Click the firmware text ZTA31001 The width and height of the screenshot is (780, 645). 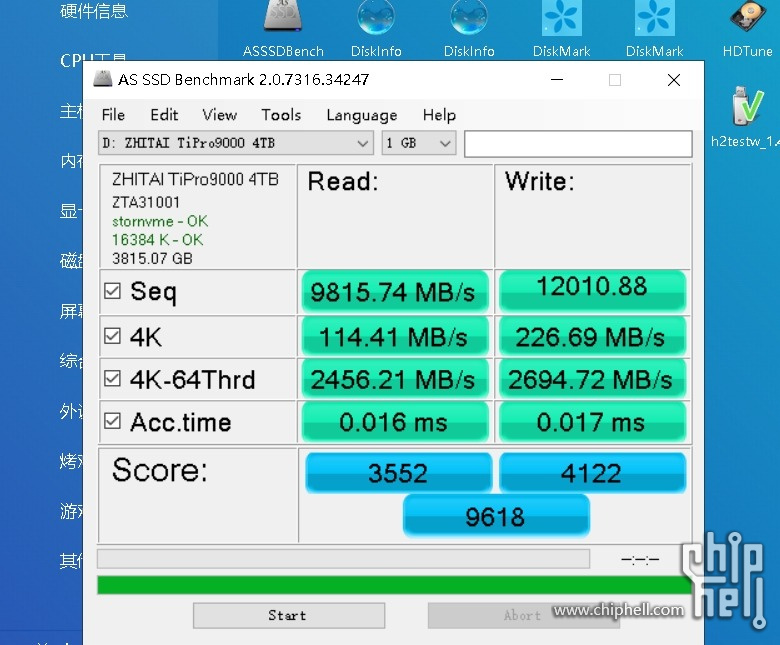pyautogui.click(x=146, y=202)
